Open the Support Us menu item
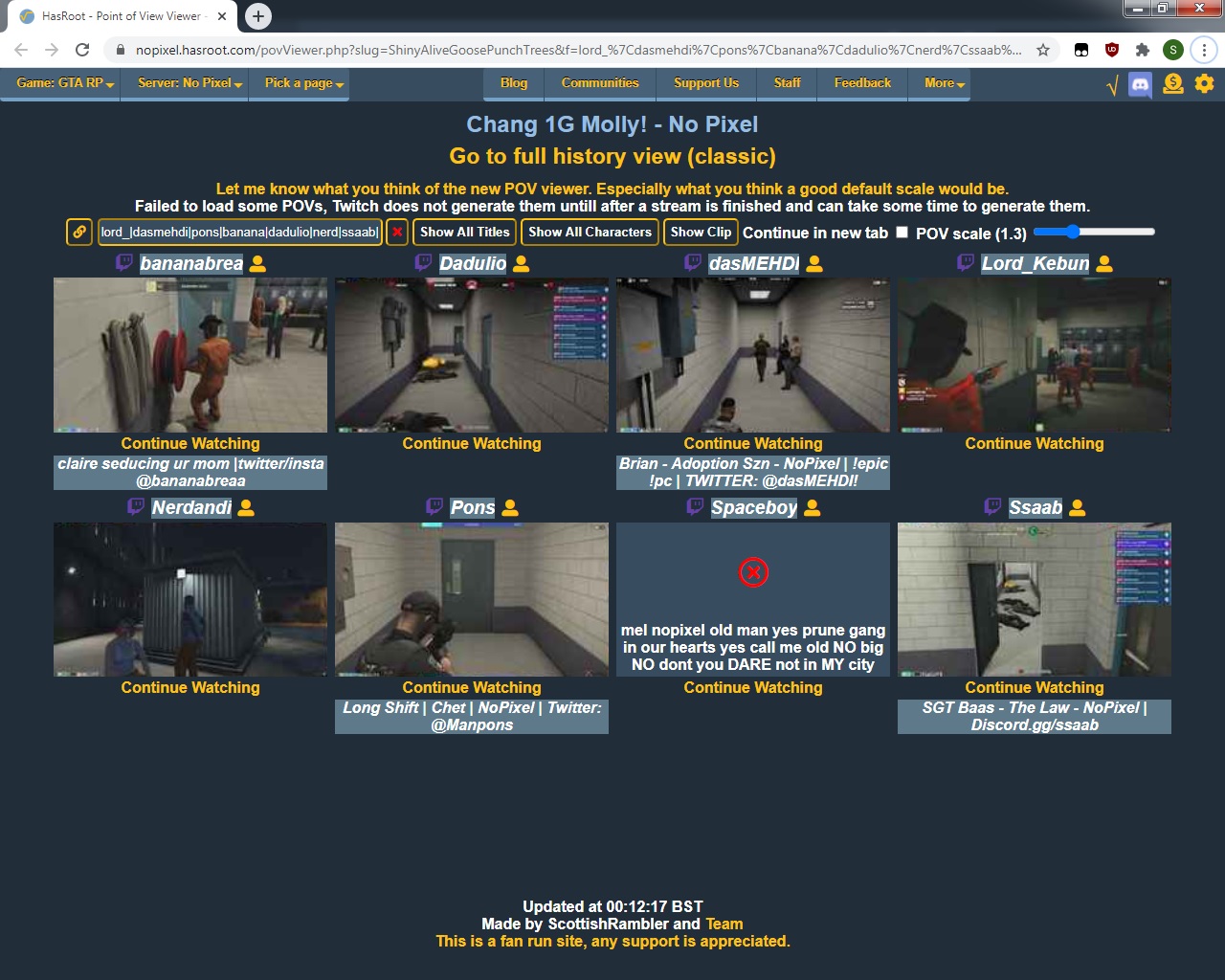This screenshot has width=1225, height=980. 706,83
